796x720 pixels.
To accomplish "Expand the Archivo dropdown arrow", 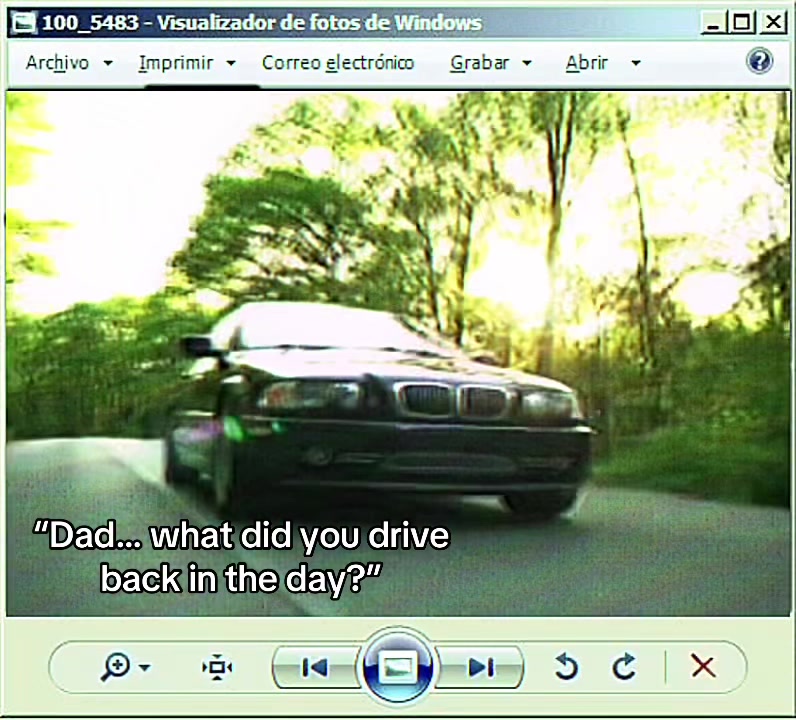I will [x=108, y=63].
